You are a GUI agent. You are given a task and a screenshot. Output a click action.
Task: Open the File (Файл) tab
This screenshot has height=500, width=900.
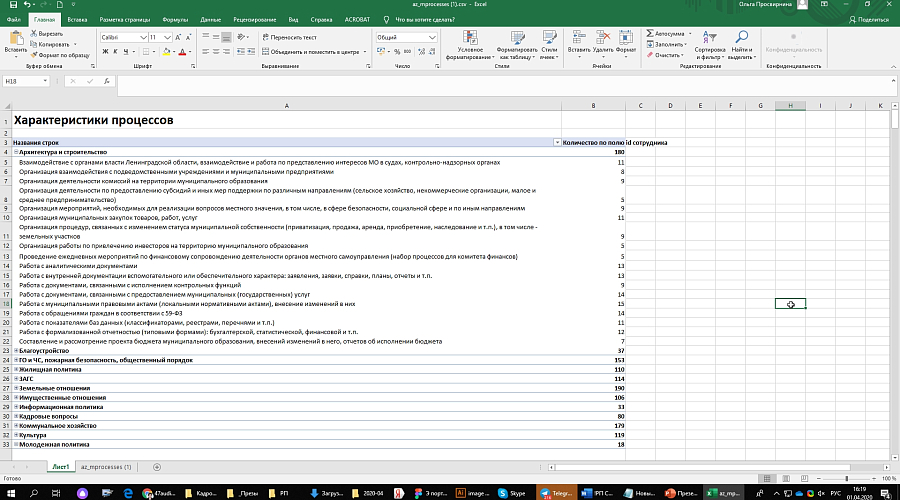pos(14,20)
